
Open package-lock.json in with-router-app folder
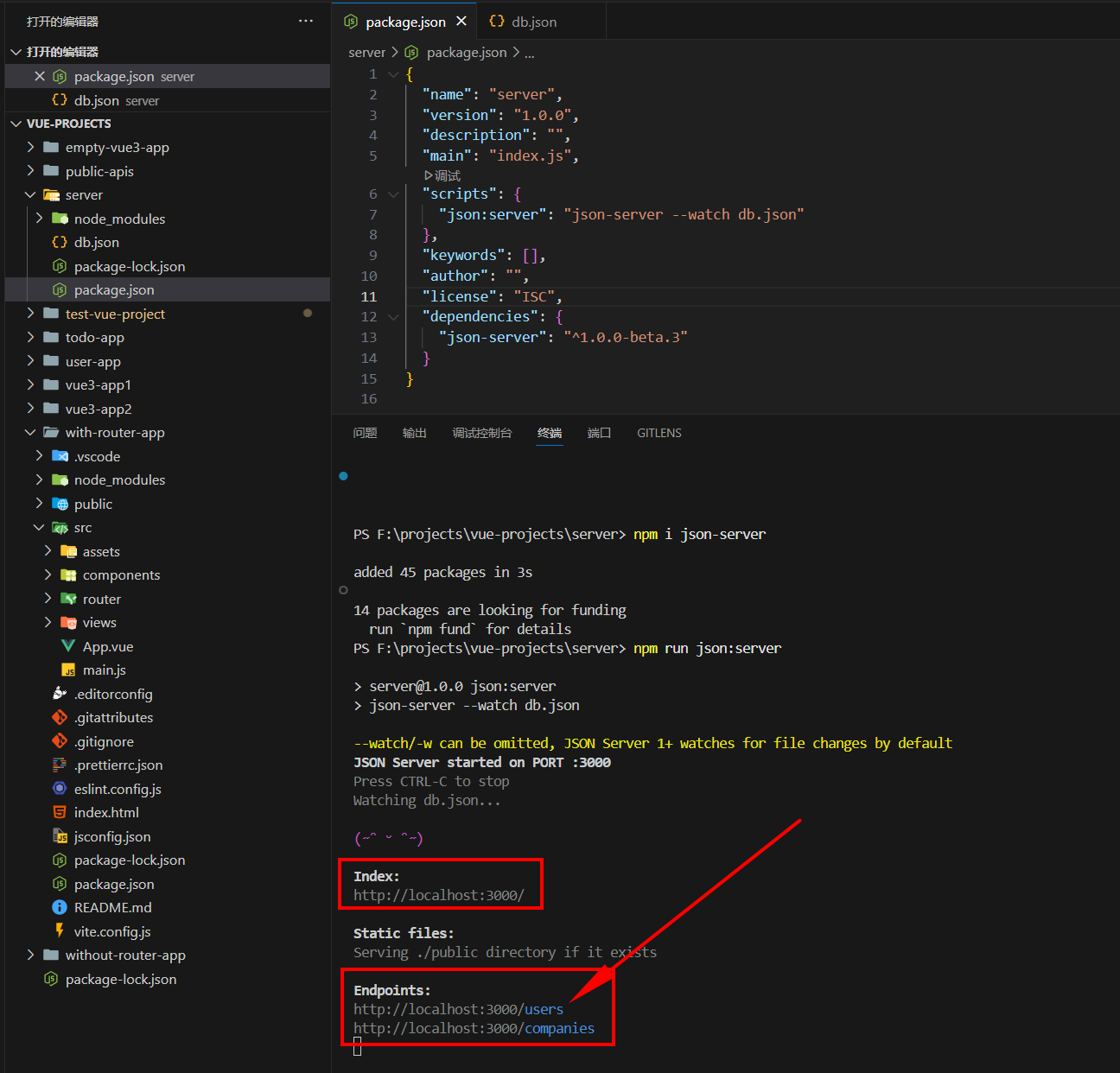[130, 860]
